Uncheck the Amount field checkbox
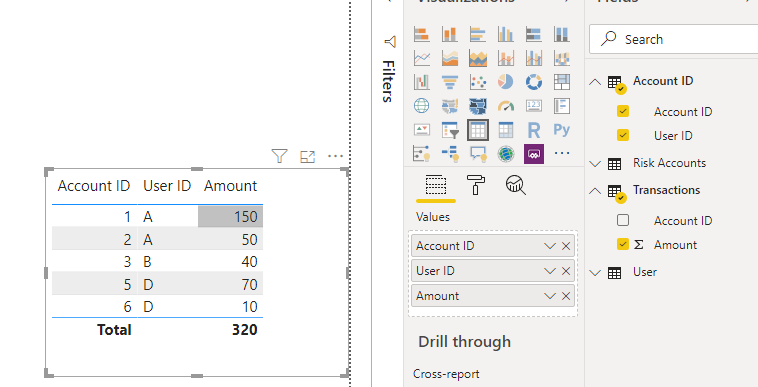Image resolution: width=758 pixels, height=387 pixels. [623, 244]
